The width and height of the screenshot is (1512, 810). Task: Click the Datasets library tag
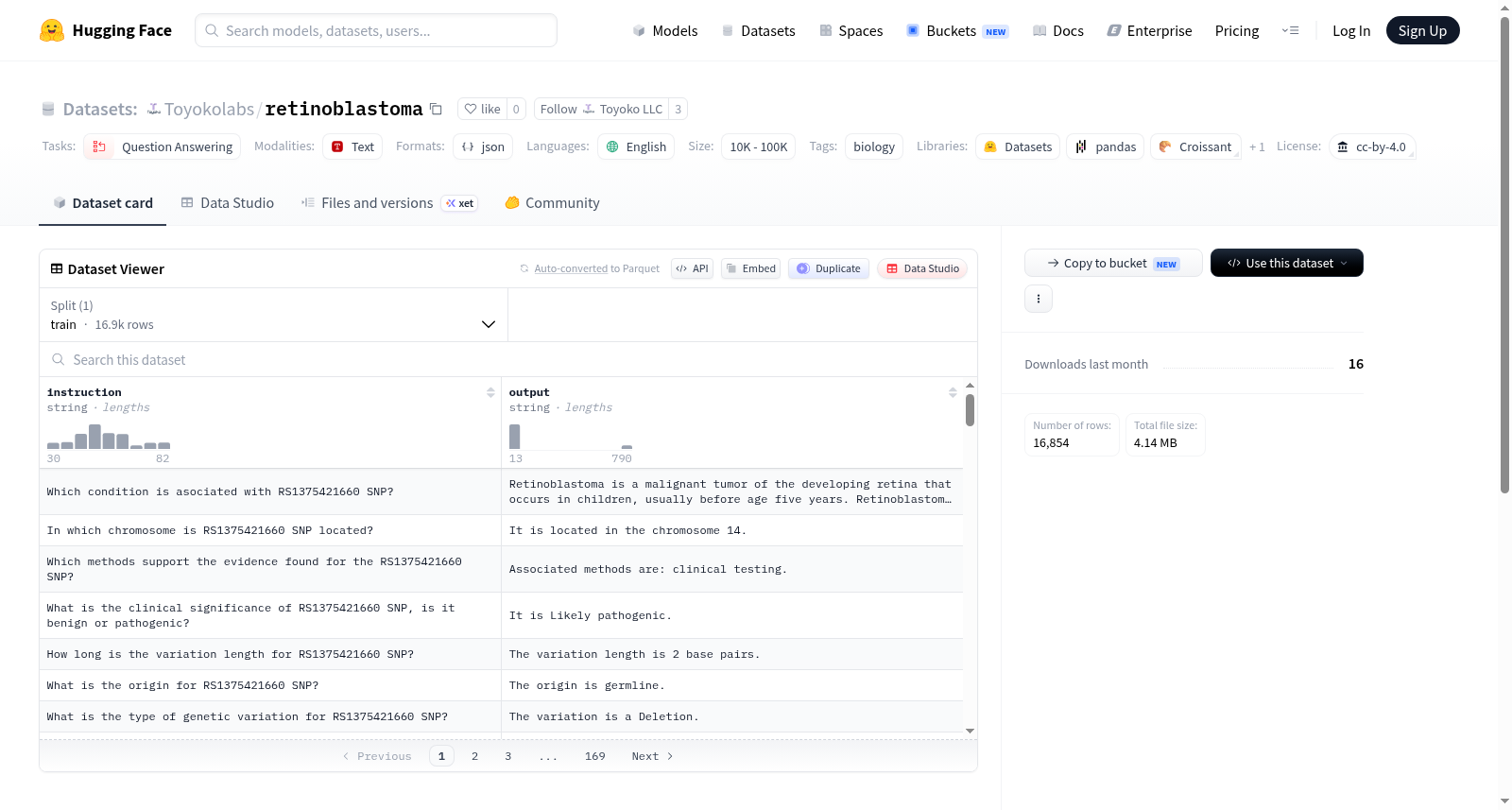[1018, 146]
